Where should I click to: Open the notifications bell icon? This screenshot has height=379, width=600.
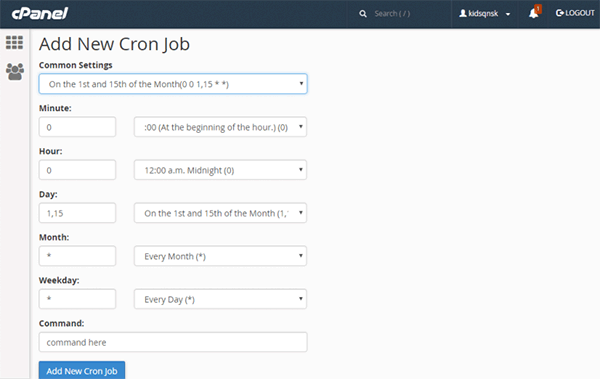(534, 13)
